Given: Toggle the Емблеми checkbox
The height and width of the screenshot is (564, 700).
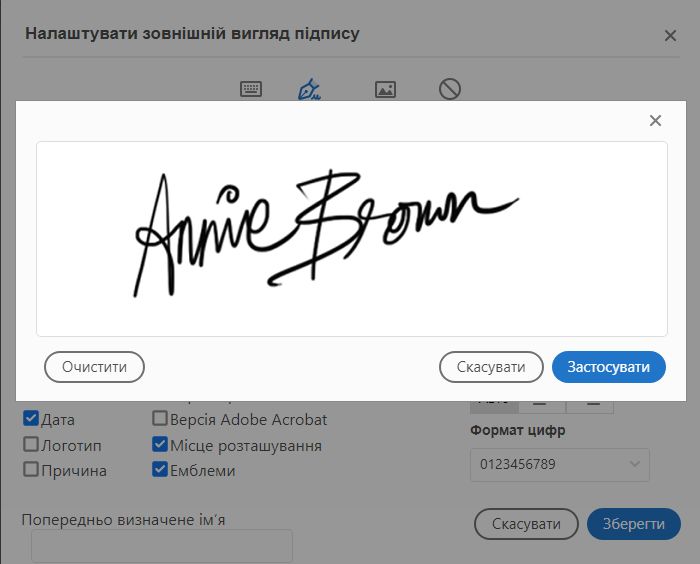Looking at the screenshot, I should pyautogui.click(x=160, y=469).
